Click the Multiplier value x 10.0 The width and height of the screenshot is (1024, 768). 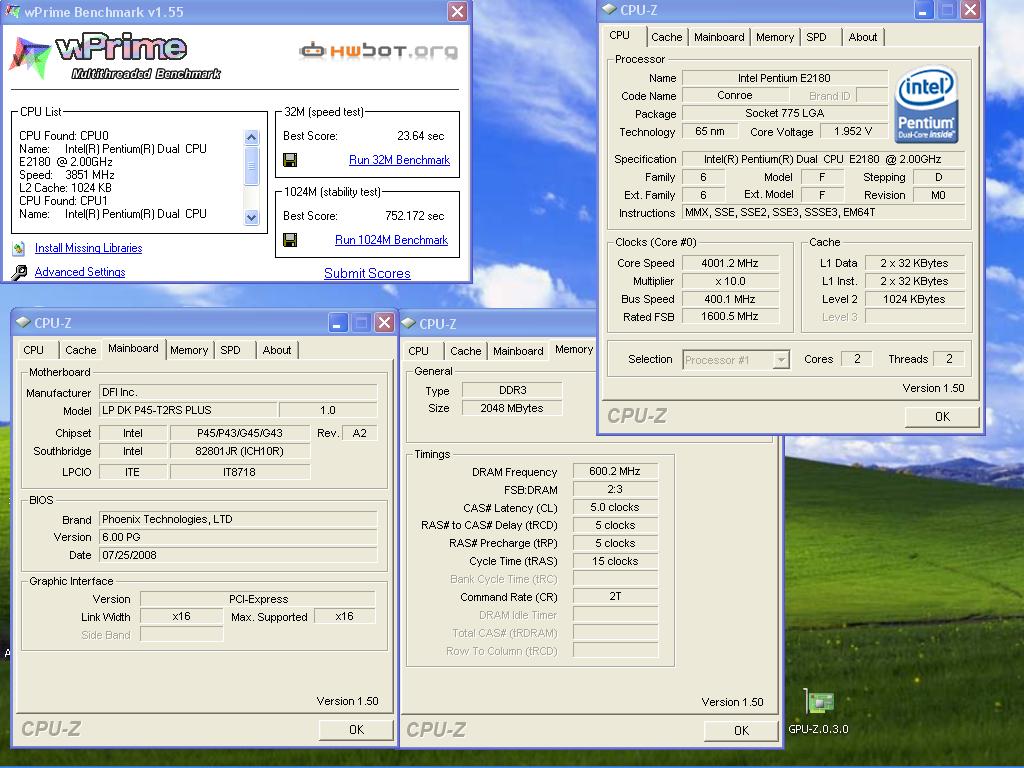[730, 281]
